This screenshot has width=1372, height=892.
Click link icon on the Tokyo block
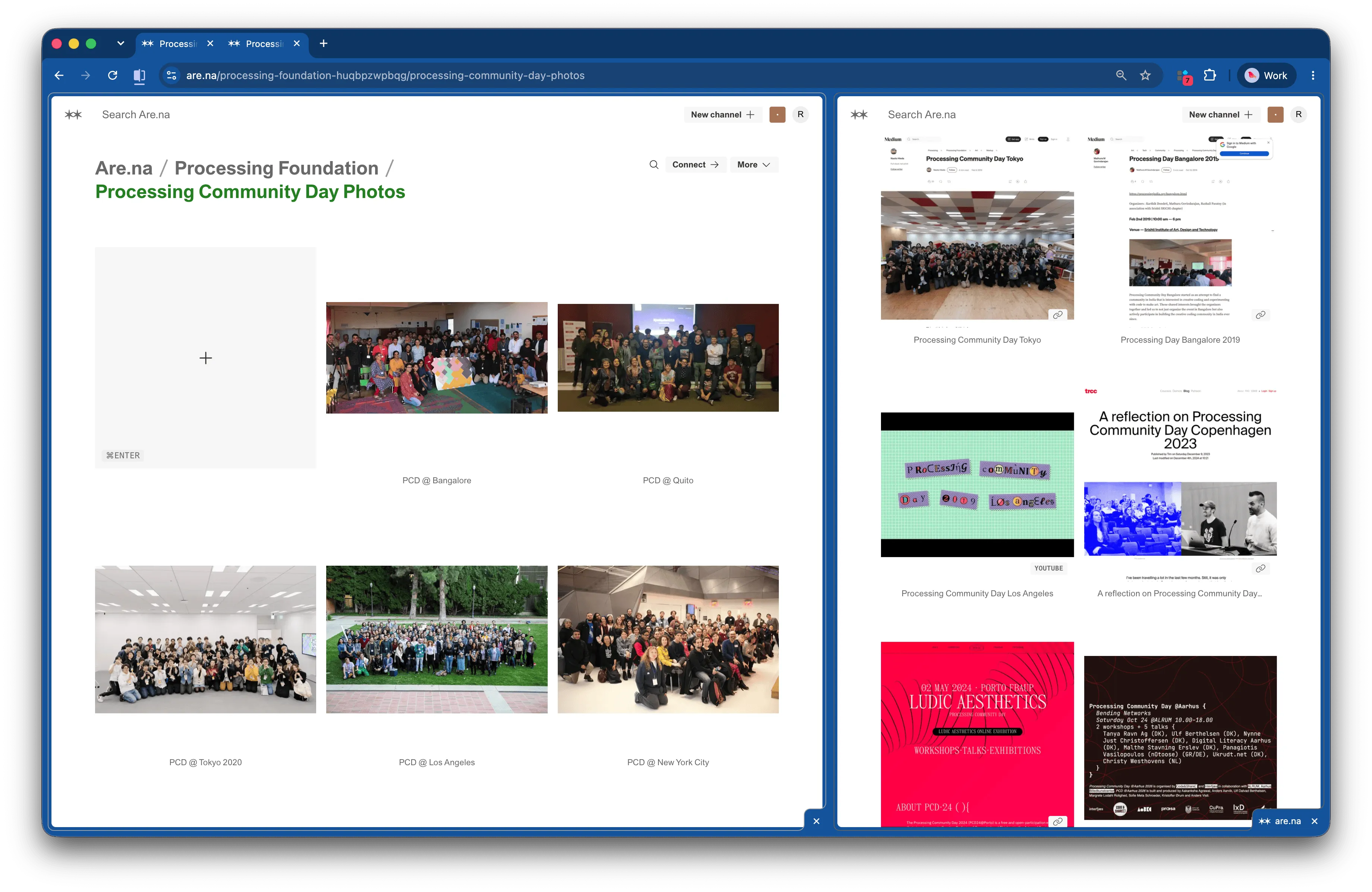(x=1057, y=315)
